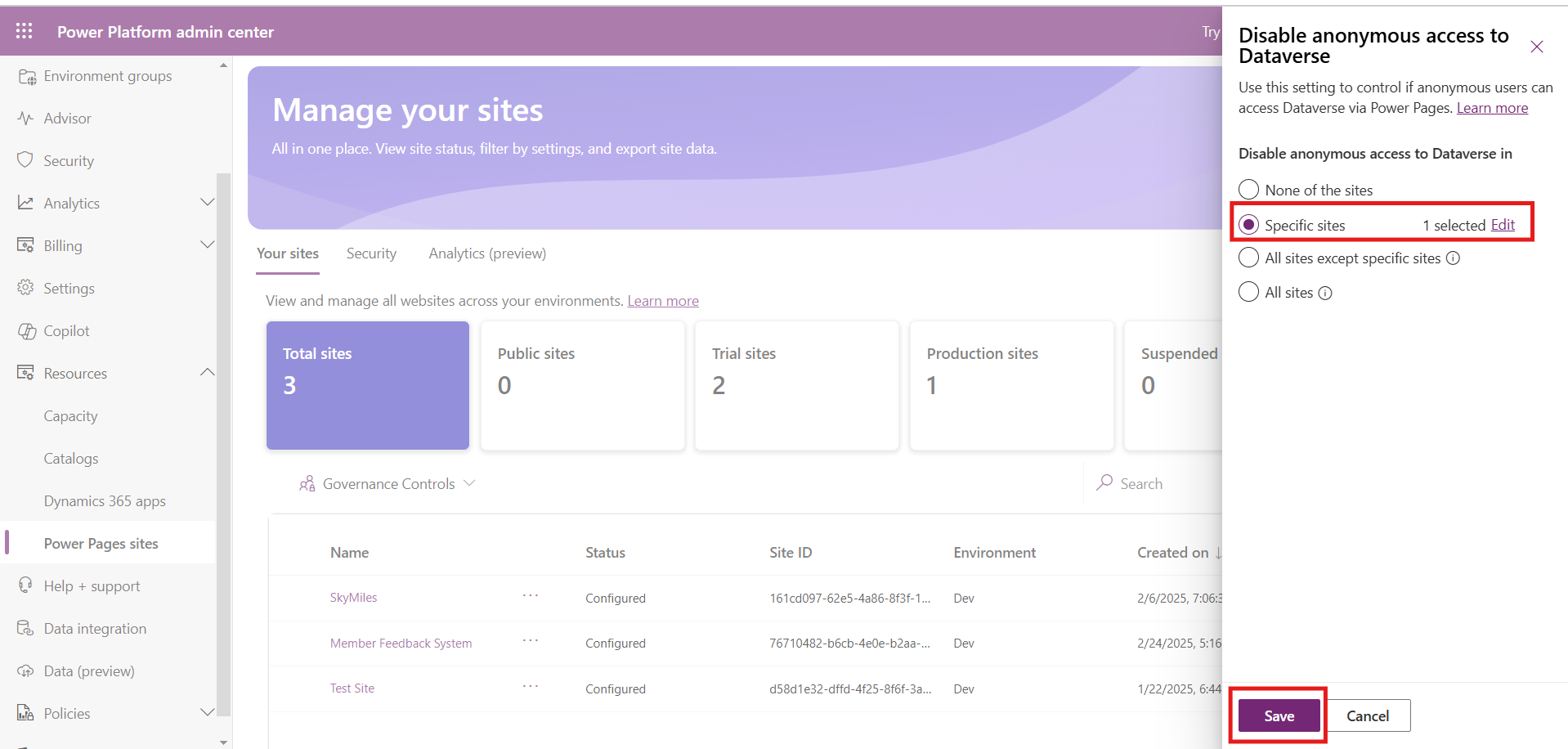Open the Governance Controls dropdown
This screenshot has height=749, width=1568.
click(388, 484)
